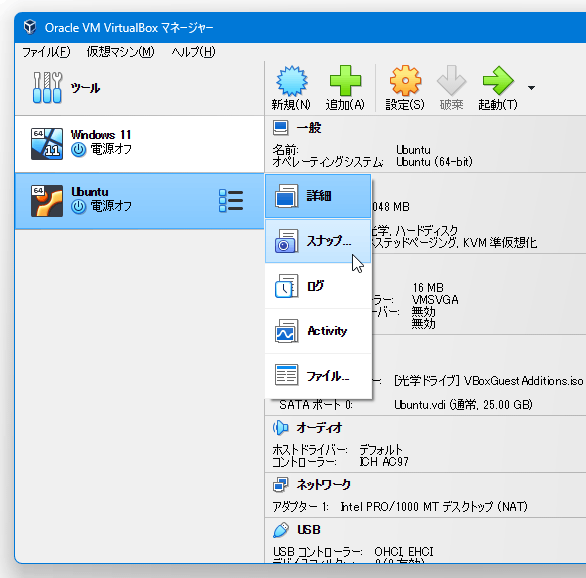Click the Ubuntu OS icon
The width and height of the screenshot is (586, 578).
point(47,201)
